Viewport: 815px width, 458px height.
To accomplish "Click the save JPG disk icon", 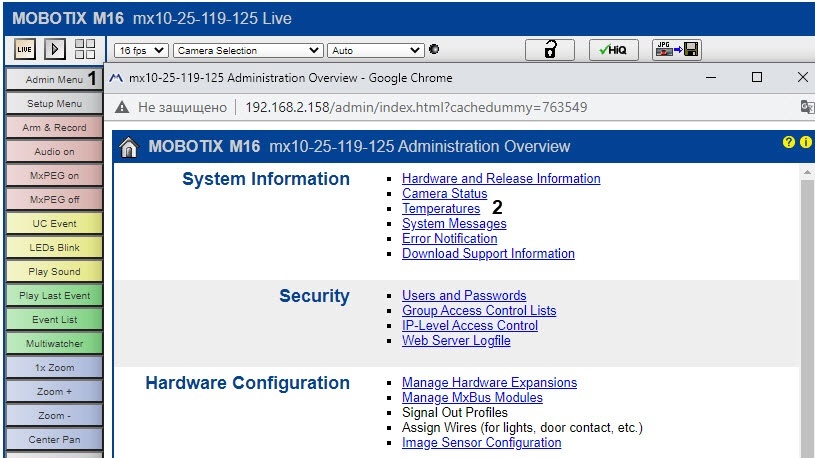I will (x=676, y=50).
